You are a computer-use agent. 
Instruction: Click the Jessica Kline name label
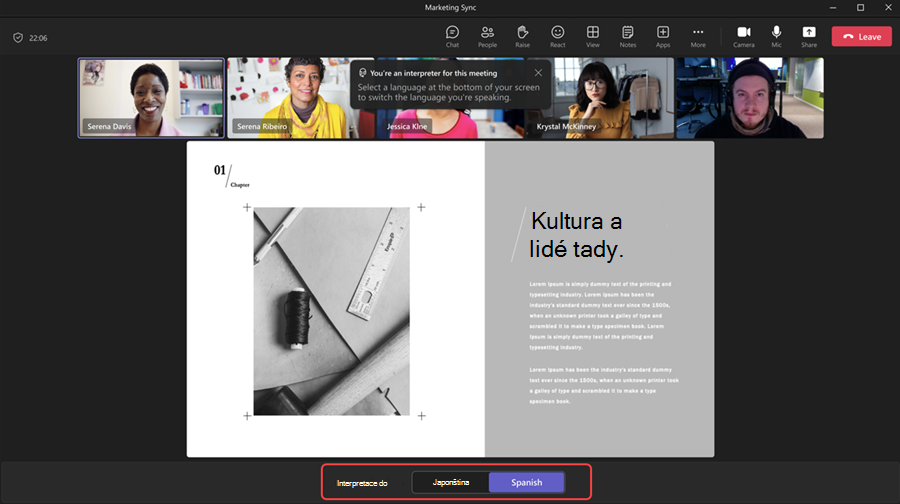(x=407, y=126)
